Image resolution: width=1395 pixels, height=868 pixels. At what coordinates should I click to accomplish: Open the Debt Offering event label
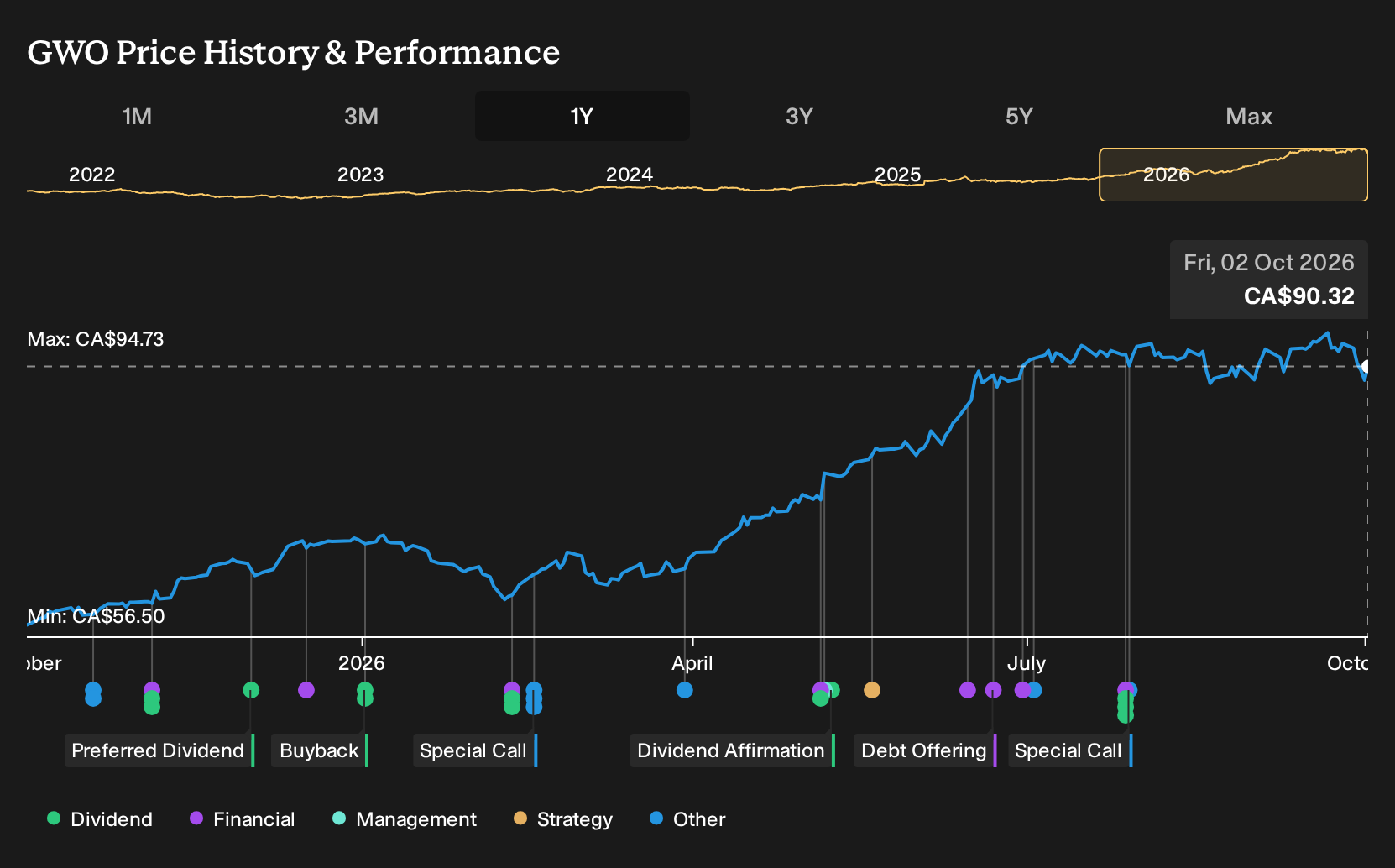coord(925,750)
